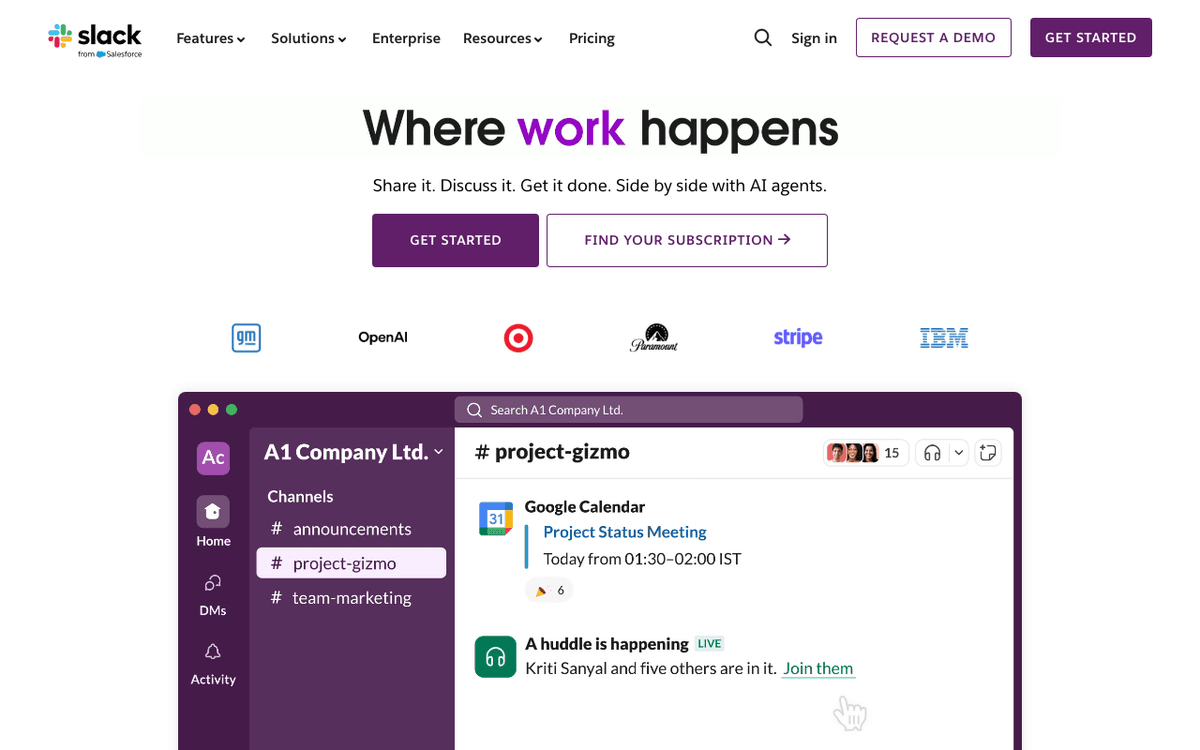Click the Search A1 Company Ltd. field
Viewport: 1200px width, 750px height.
[628, 409]
